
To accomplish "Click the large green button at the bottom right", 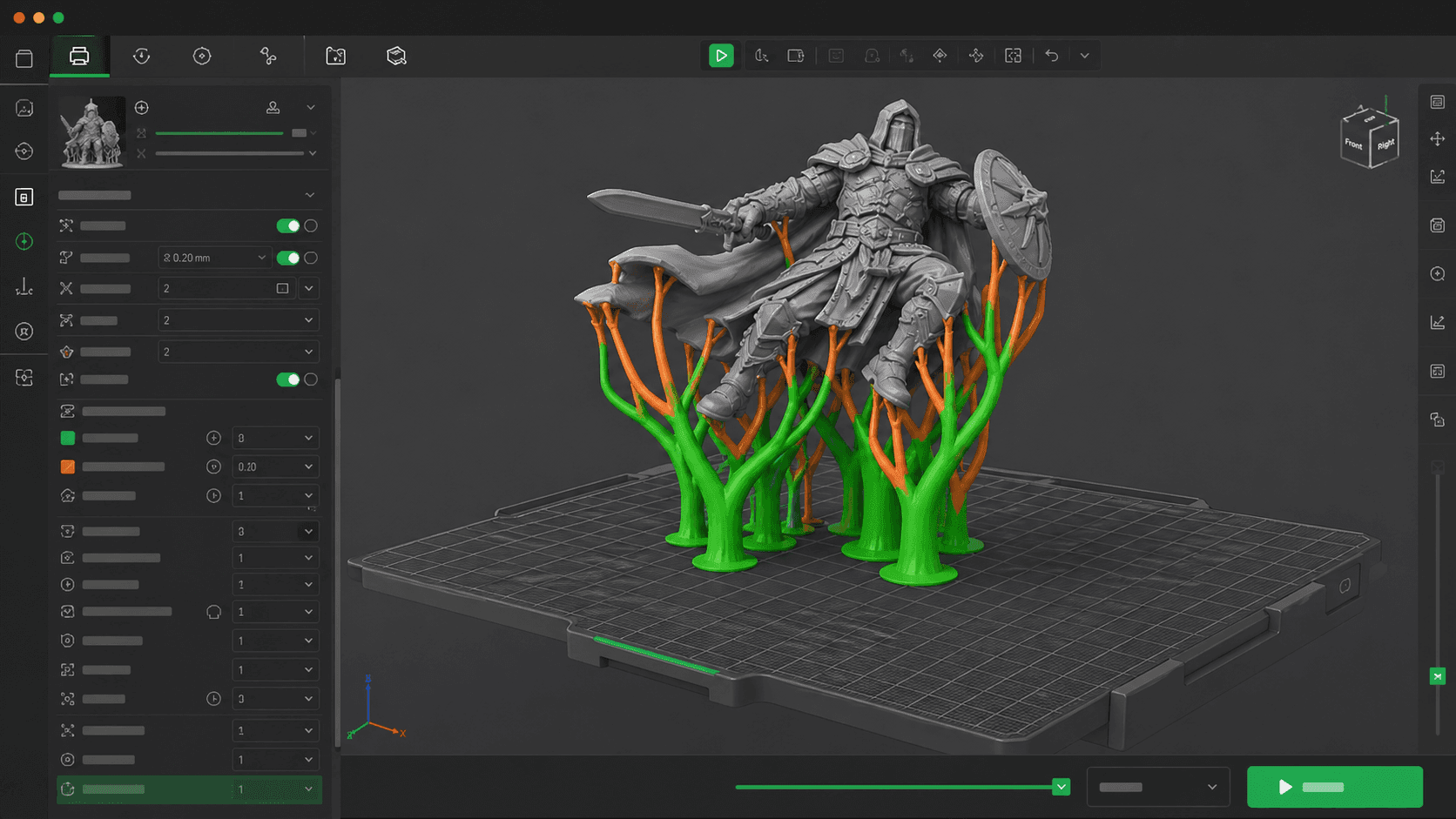I will (1335, 786).
